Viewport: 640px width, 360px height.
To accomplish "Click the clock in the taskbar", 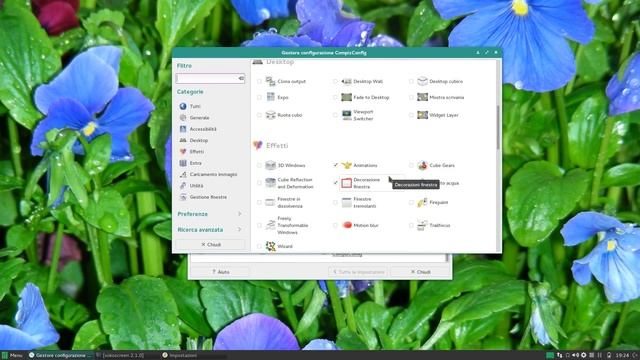I will click(x=622, y=356).
